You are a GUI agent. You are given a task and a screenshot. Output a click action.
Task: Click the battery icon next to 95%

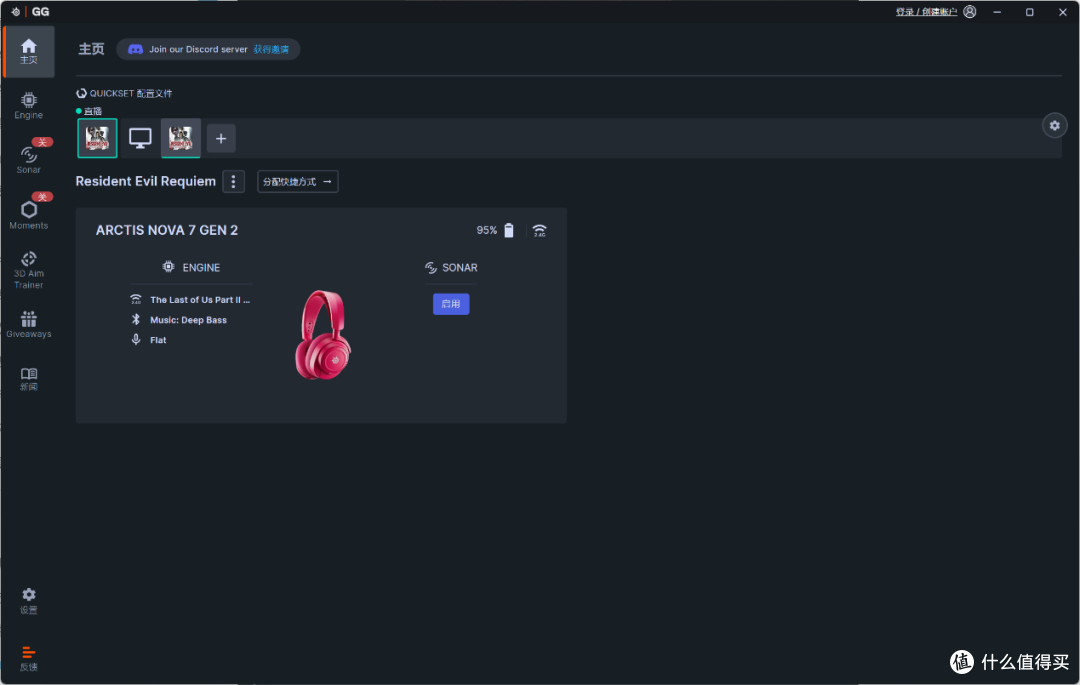pyautogui.click(x=509, y=230)
